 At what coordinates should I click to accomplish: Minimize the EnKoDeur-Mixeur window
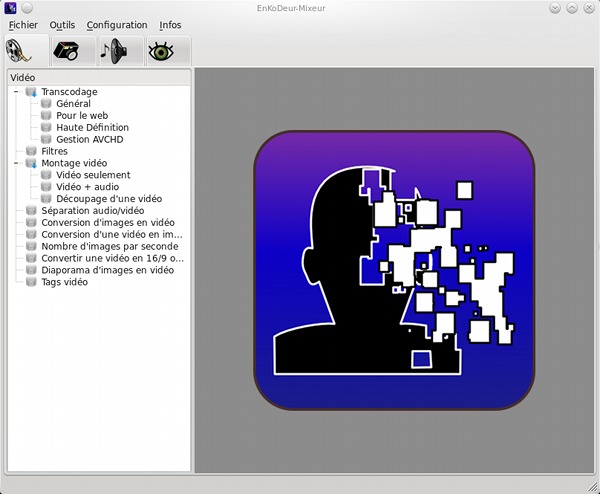coord(555,8)
